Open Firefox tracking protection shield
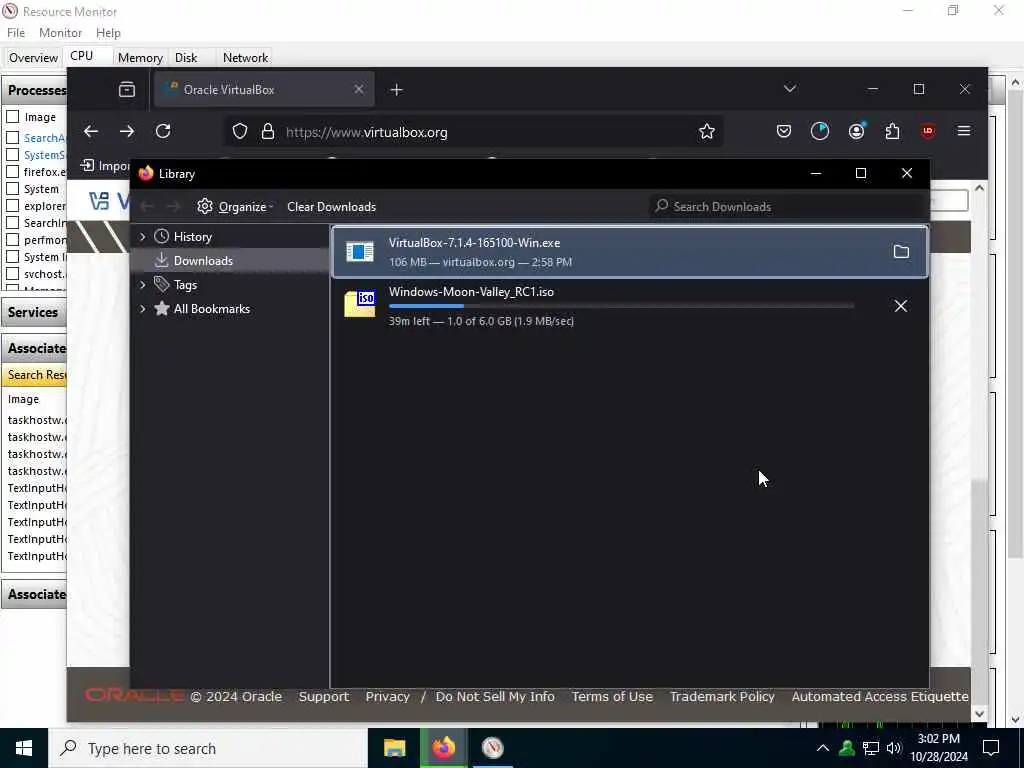 (240, 131)
